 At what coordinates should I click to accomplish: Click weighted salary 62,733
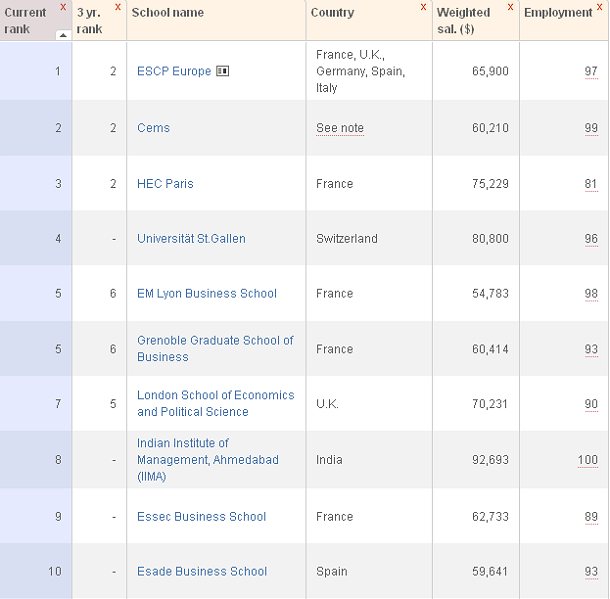[490, 517]
